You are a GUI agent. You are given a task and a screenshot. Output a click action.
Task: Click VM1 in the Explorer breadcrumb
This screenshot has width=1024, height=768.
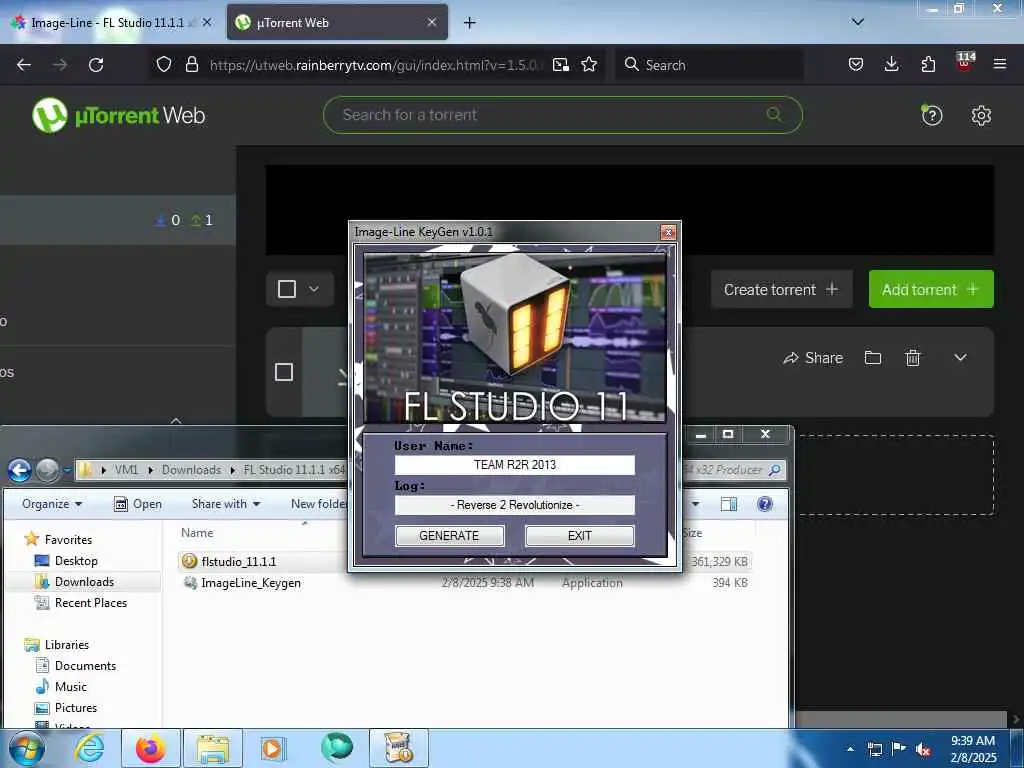[x=126, y=470]
